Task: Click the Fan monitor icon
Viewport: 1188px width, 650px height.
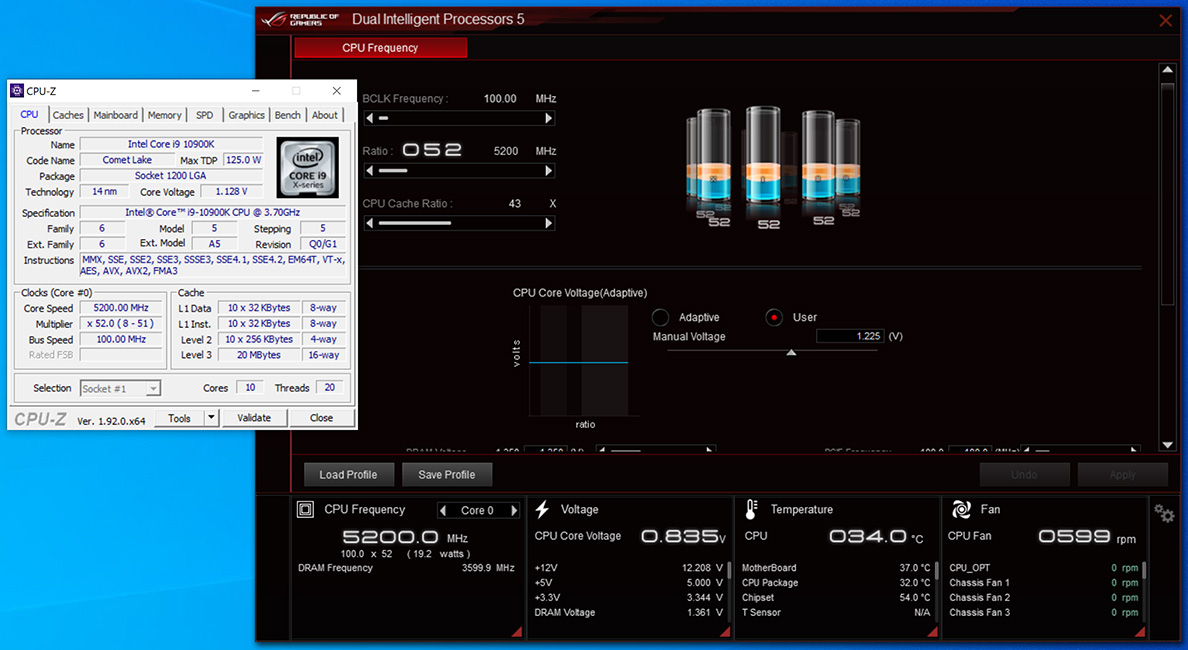Action: (x=961, y=510)
